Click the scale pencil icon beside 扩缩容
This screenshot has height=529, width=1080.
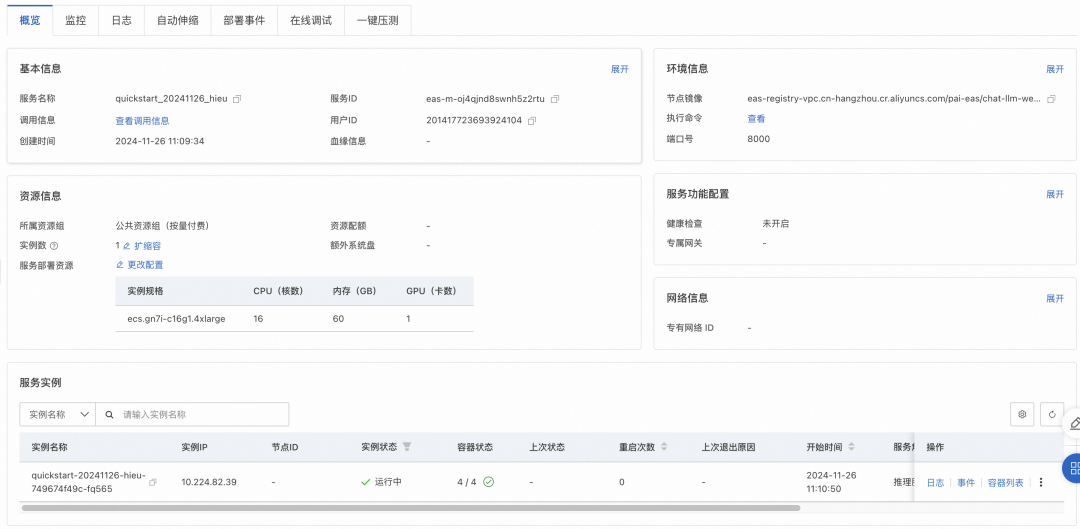[127, 246]
